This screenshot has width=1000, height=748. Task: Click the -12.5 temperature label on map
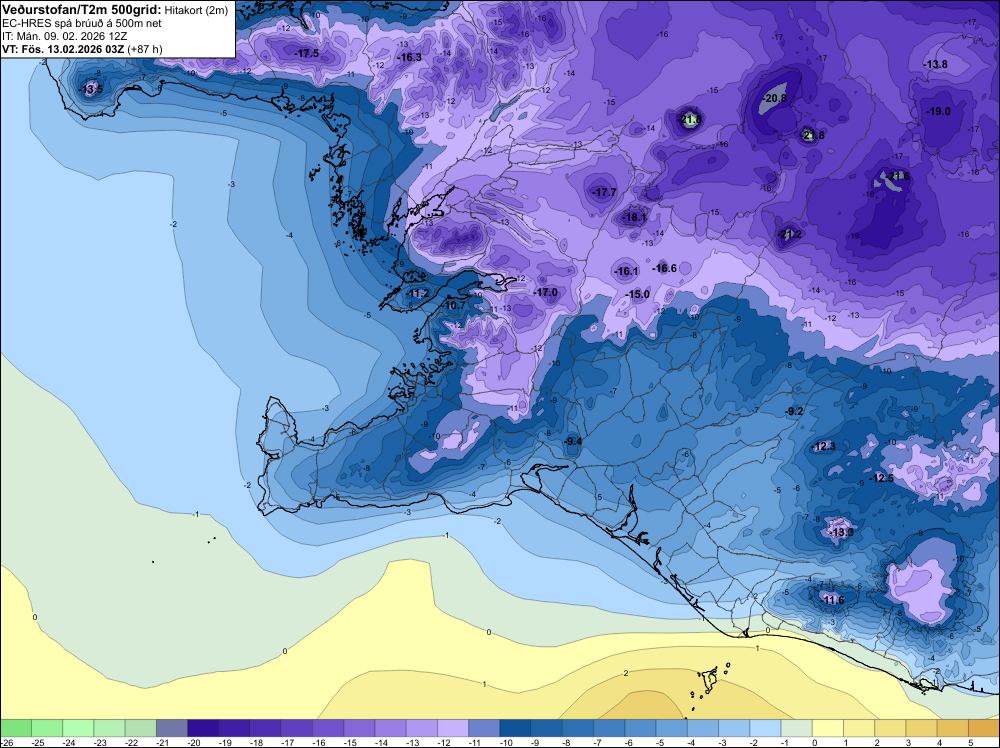tap(883, 478)
